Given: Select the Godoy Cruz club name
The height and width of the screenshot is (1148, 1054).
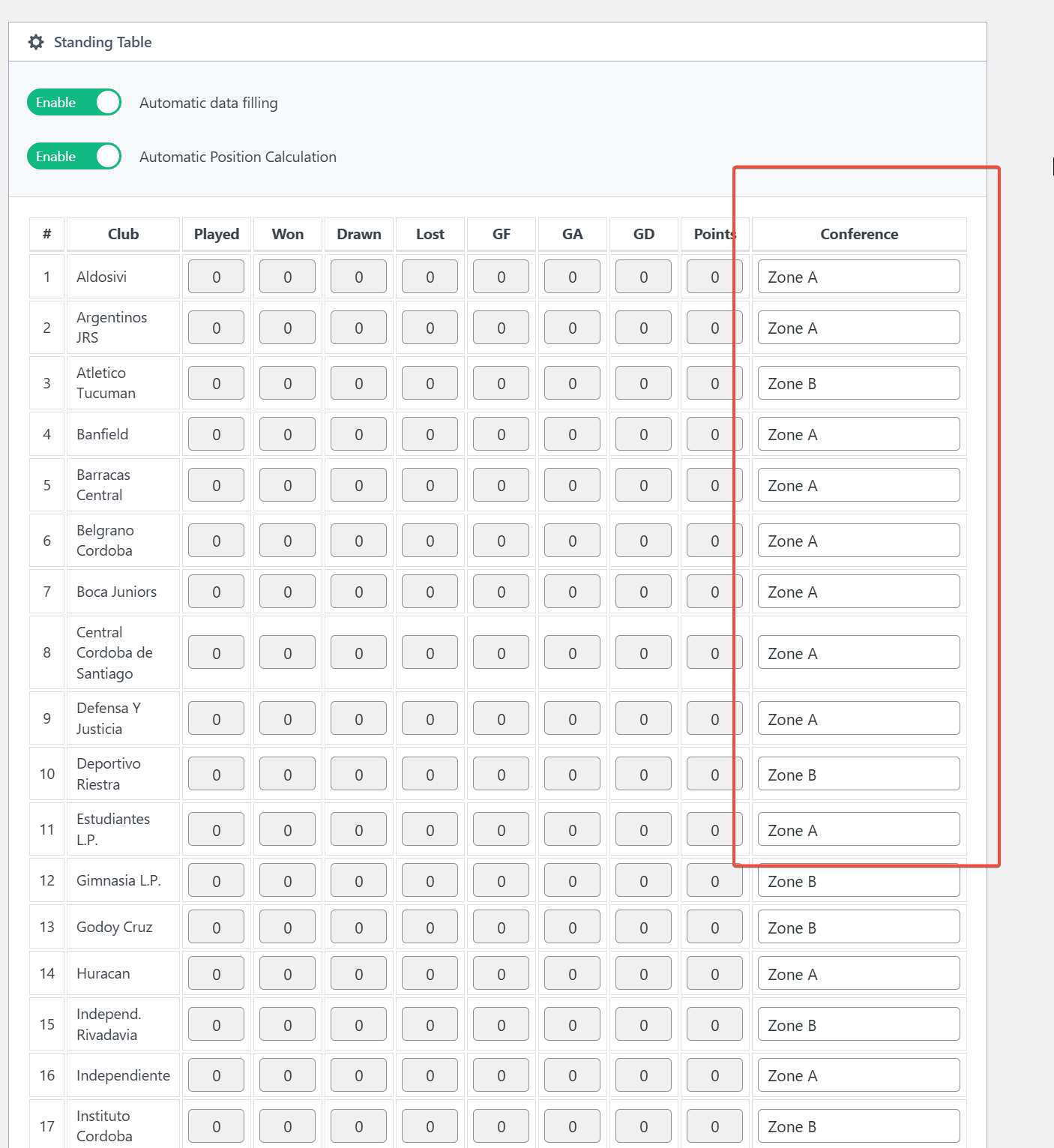Looking at the screenshot, I should click(x=115, y=927).
